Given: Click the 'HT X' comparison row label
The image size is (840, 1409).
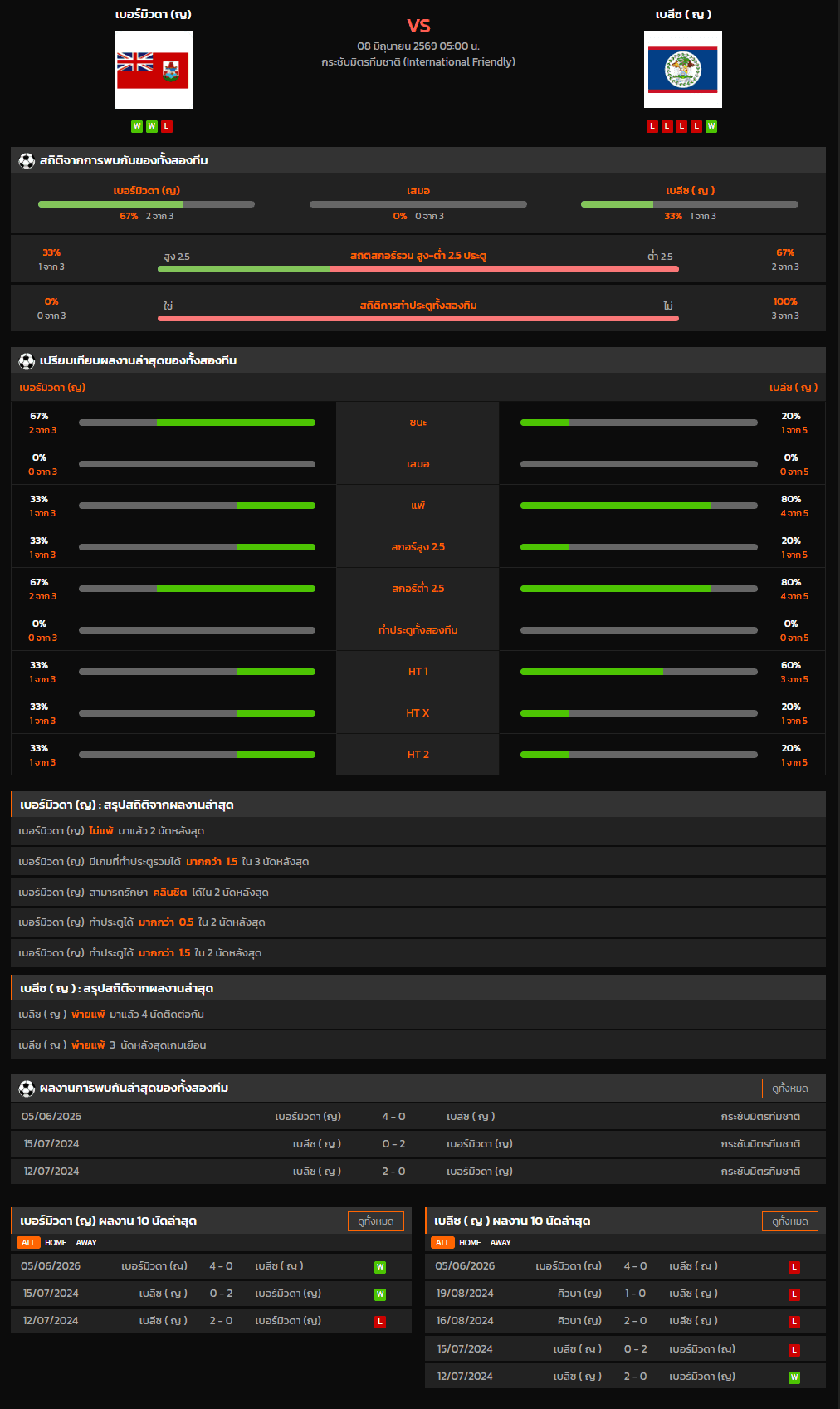Looking at the screenshot, I should [x=418, y=713].
